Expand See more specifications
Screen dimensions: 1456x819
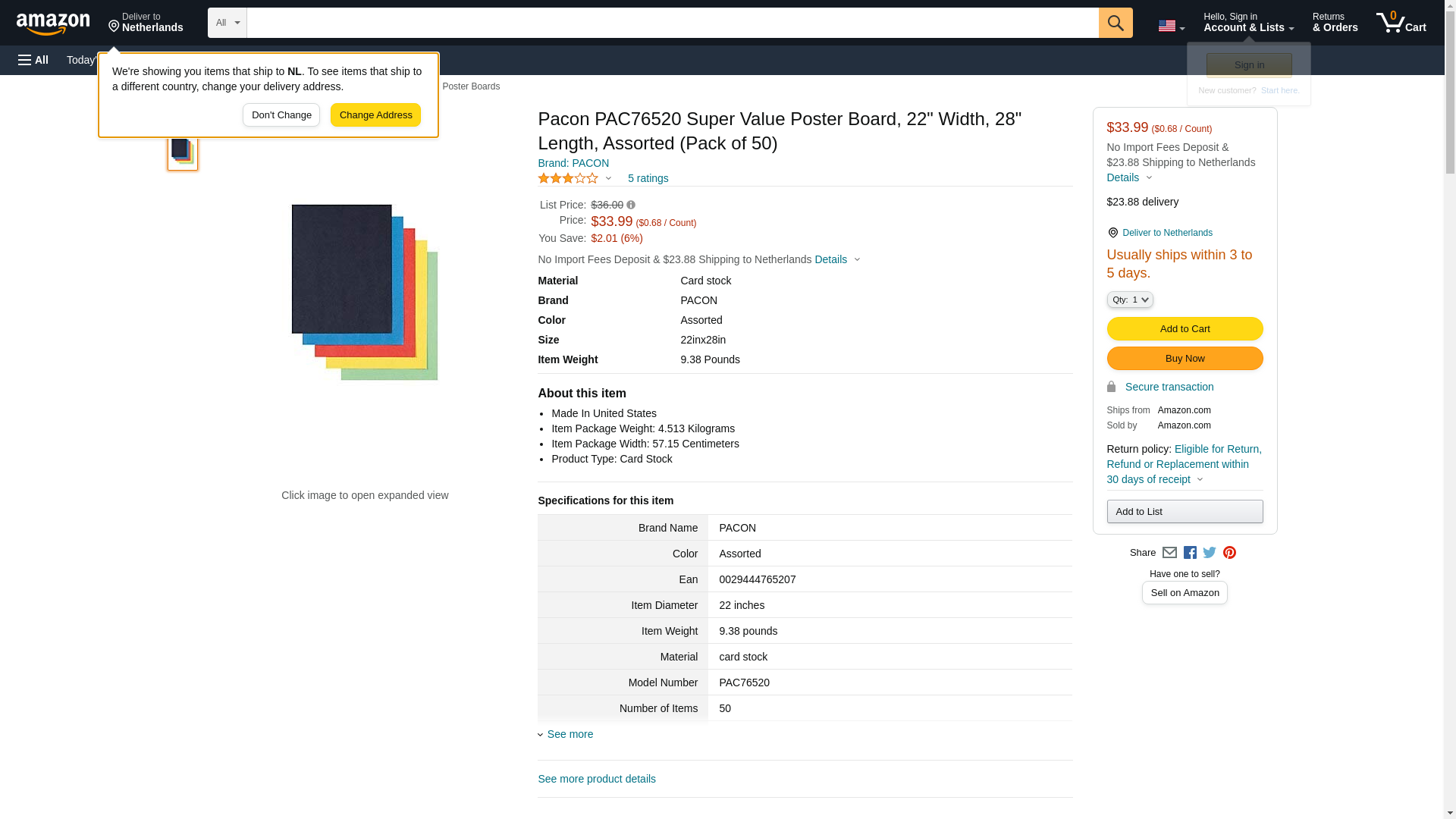(x=570, y=734)
